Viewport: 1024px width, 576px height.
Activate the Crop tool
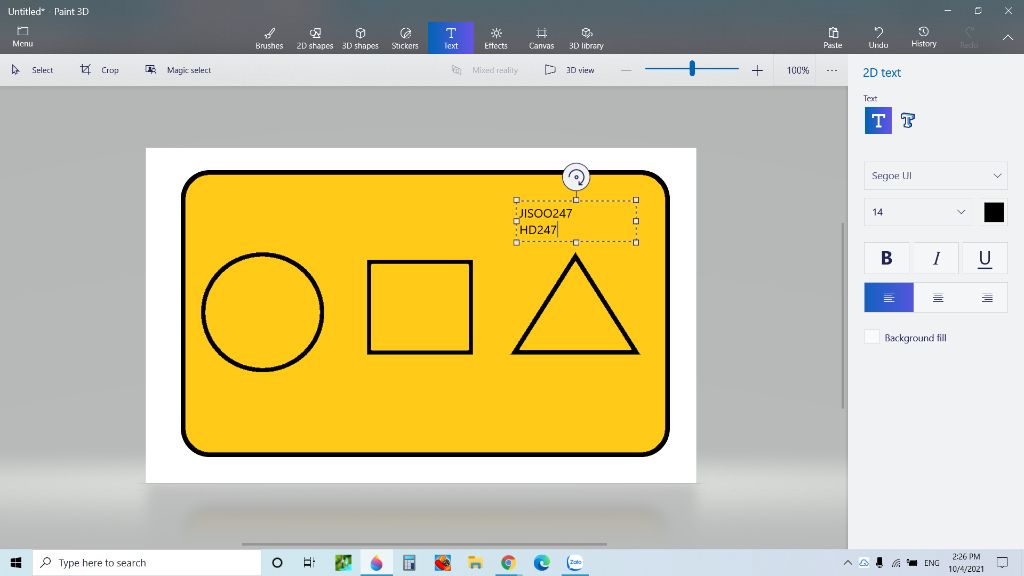click(99, 70)
